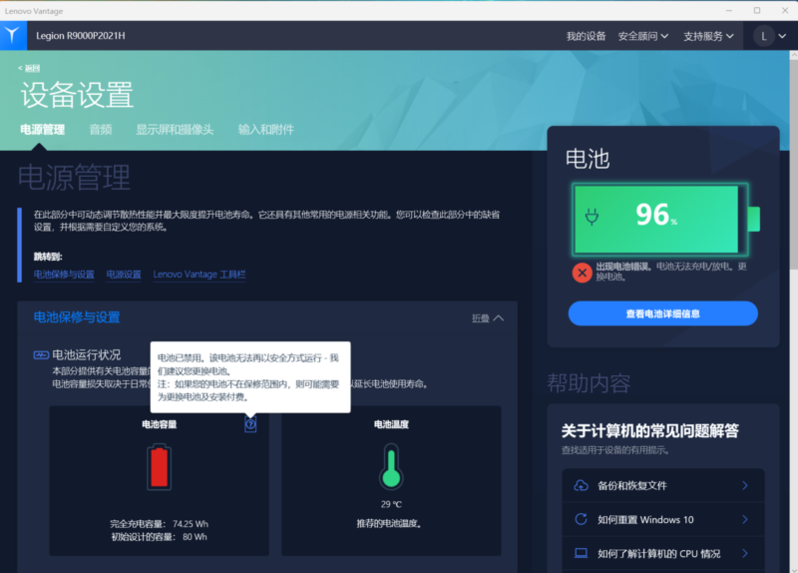This screenshot has height=573, width=798.
Task: Jump to the 电源设置 link
Action: (x=124, y=275)
